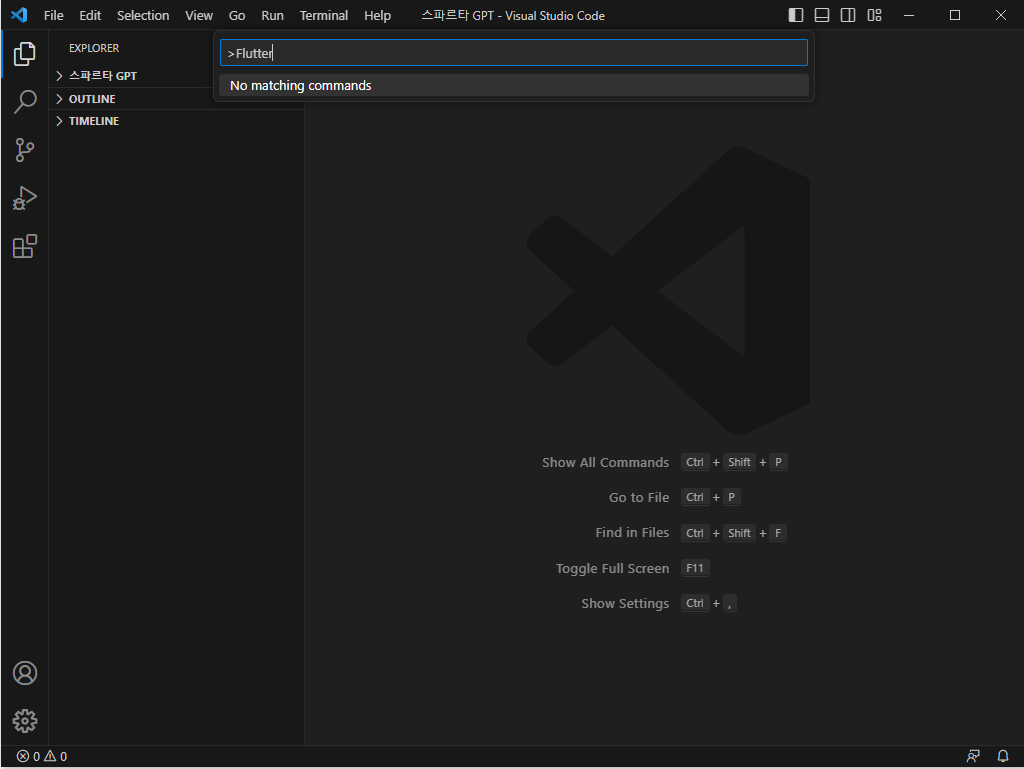Open the Accounts icon
The image size is (1024, 769).
(25, 673)
